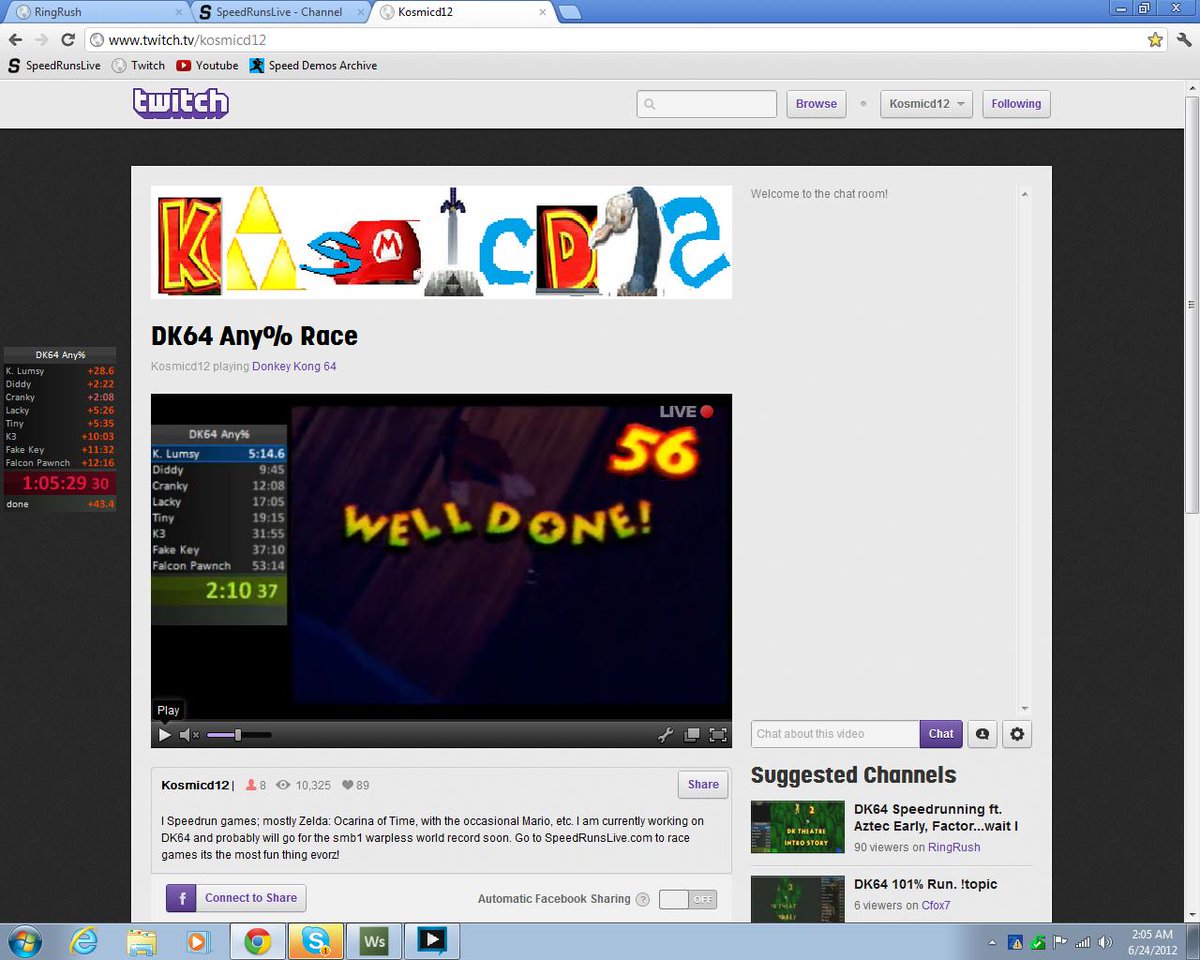
Task: Click the chat viewer list icon
Action: click(982, 734)
